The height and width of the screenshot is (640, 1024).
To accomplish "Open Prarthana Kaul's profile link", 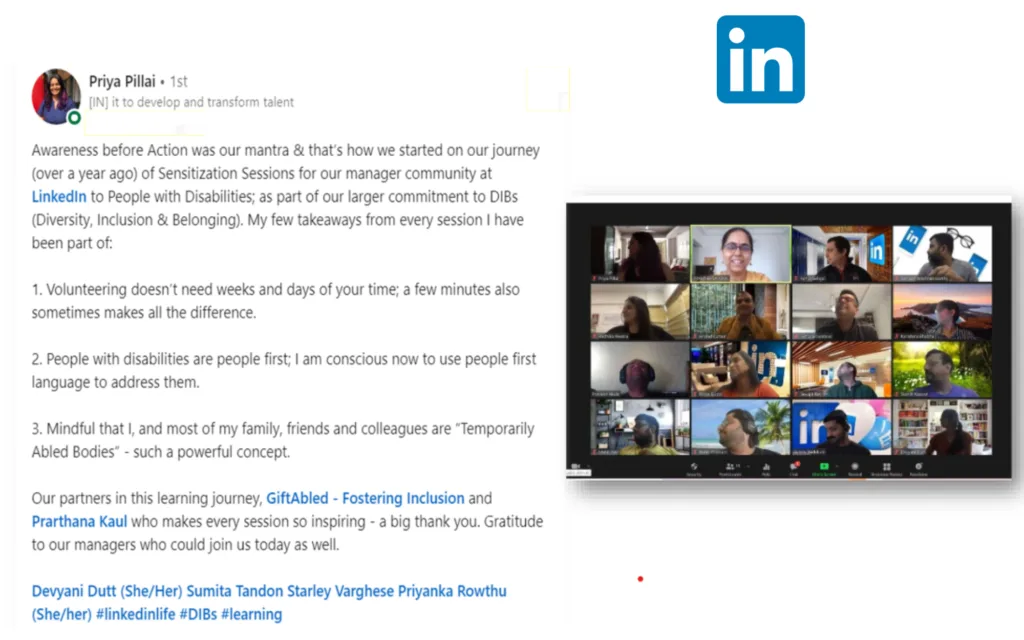I will click(x=79, y=522).
